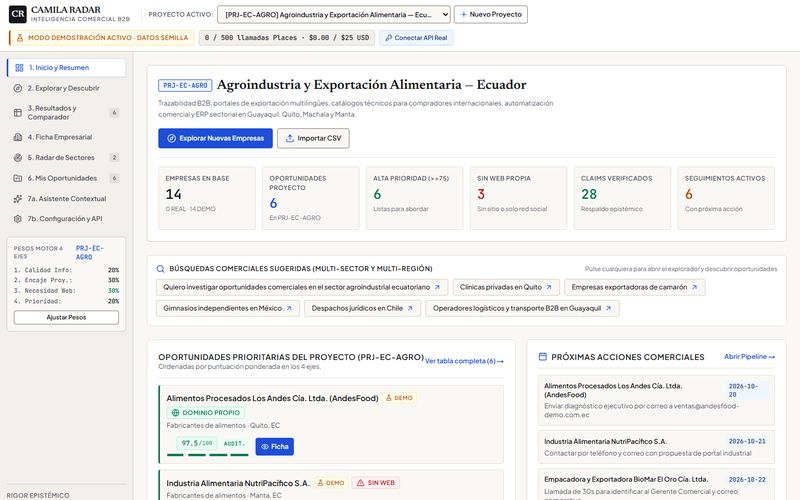Click the Places calls usage counter
Screen dimensions: 800x500
click(287, 38)
